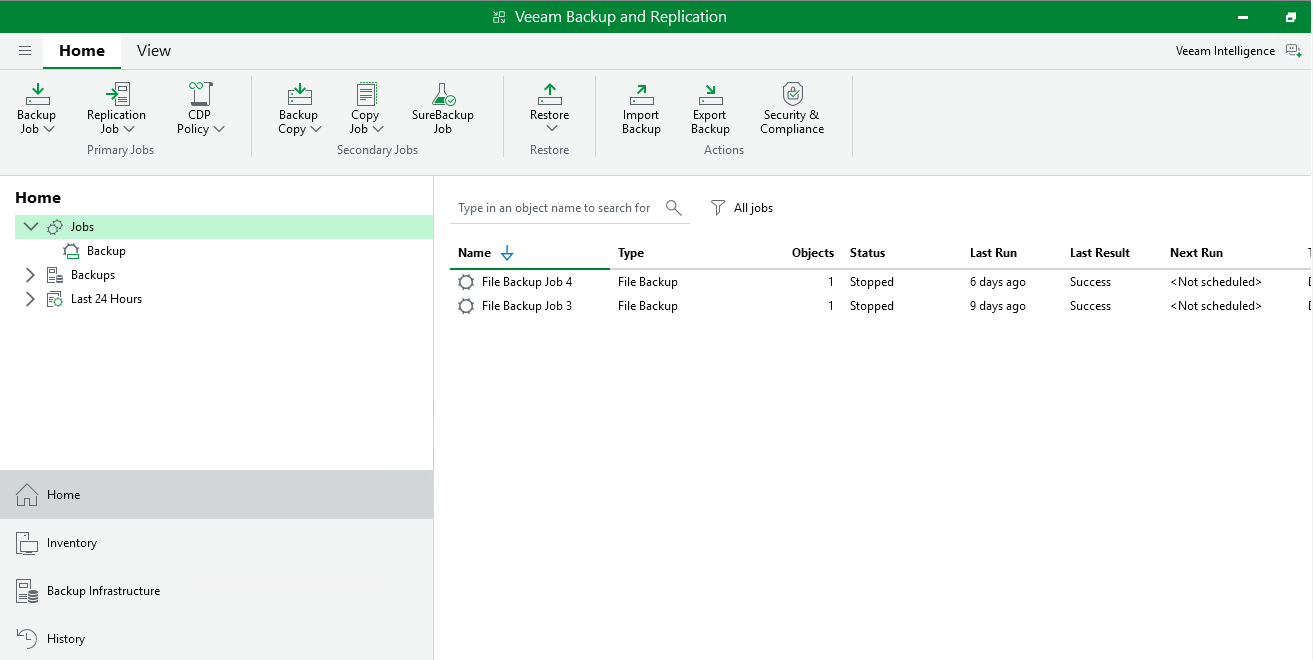Screen dimensions: 1313x660
Task: Select the Backup tree item label
Action: point(106,251)
